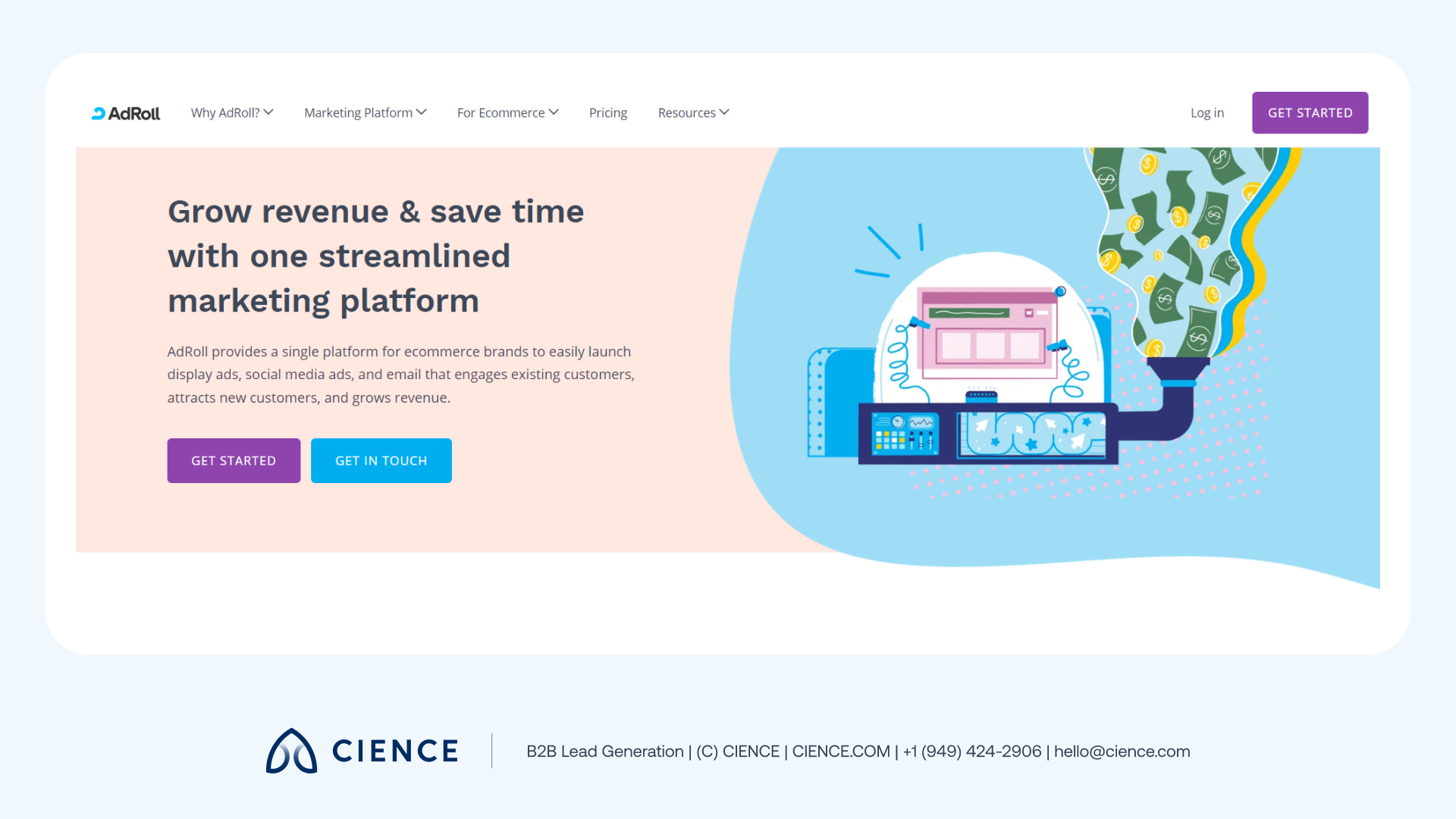
Task: Open the For Ecommerce menu item
Action: click(x=500, y=112)
